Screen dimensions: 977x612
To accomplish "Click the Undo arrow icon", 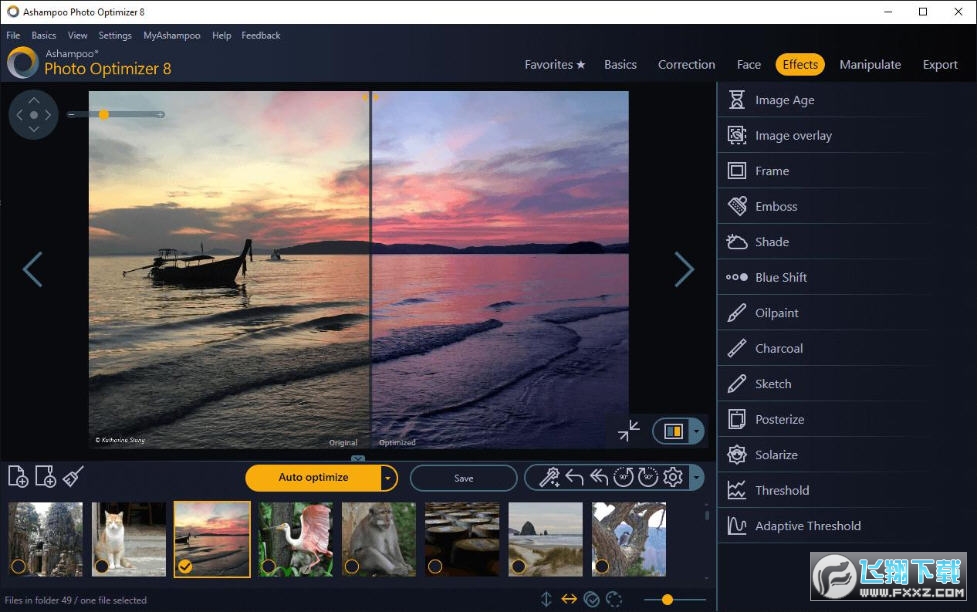I will 574,478.
